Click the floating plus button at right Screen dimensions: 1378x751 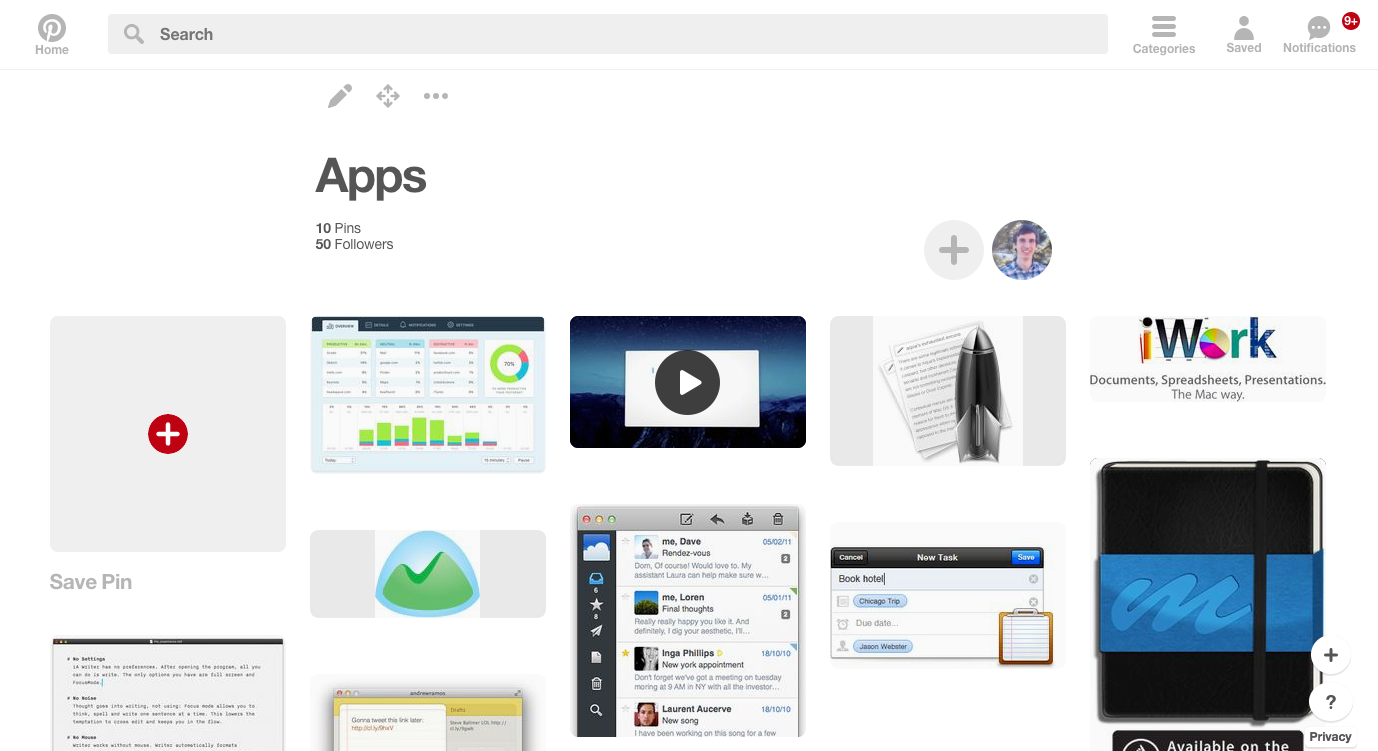[1331, 656]
